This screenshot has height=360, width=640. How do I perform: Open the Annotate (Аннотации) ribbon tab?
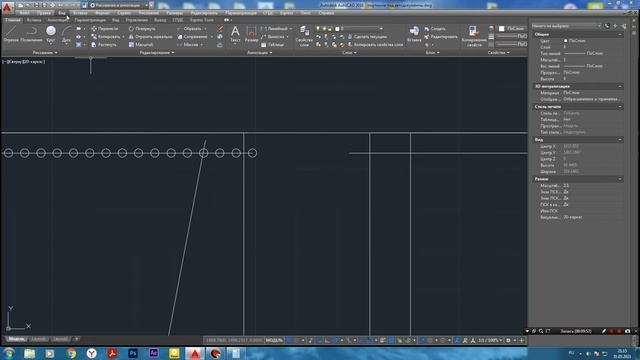pos(57,20)
